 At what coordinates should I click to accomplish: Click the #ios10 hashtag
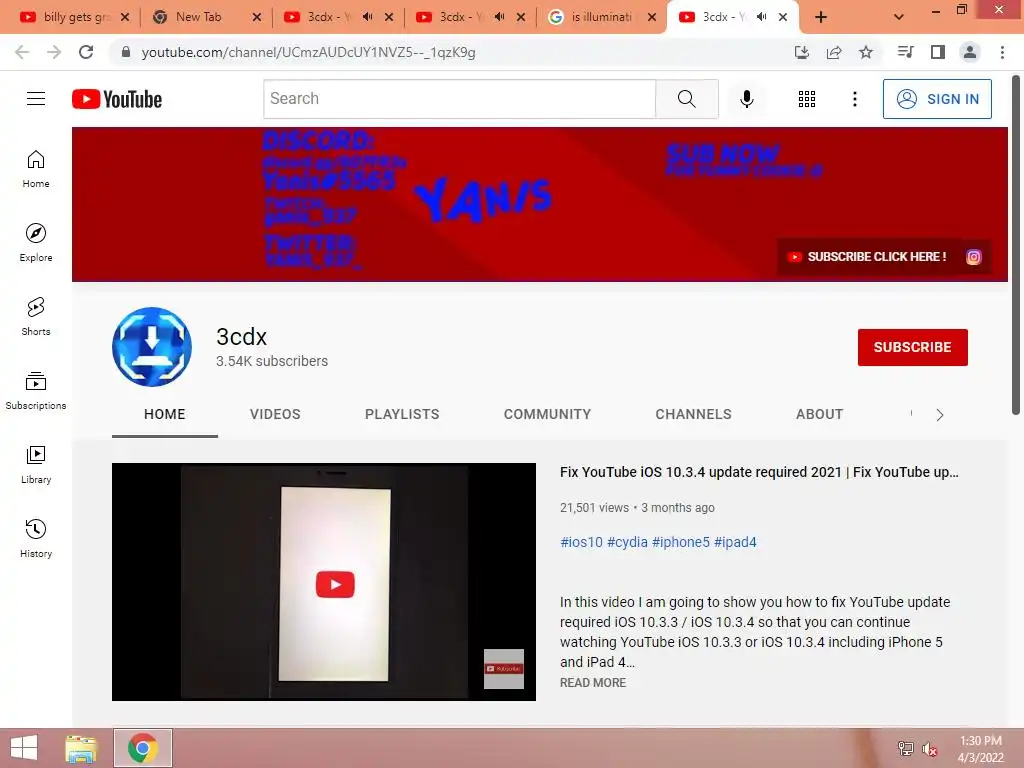[581, 542]
